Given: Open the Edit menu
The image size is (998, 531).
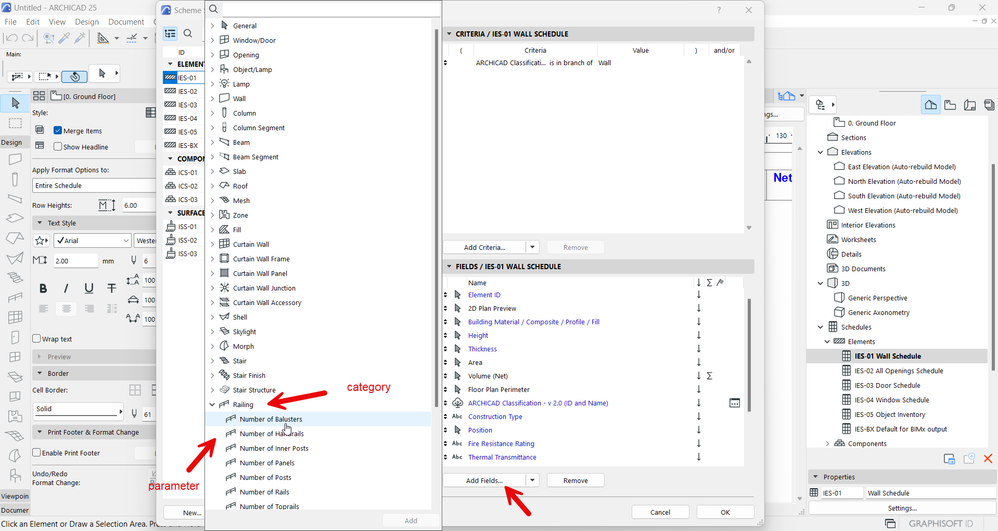Looking at the screenshot, I should [x=32, y=22].
